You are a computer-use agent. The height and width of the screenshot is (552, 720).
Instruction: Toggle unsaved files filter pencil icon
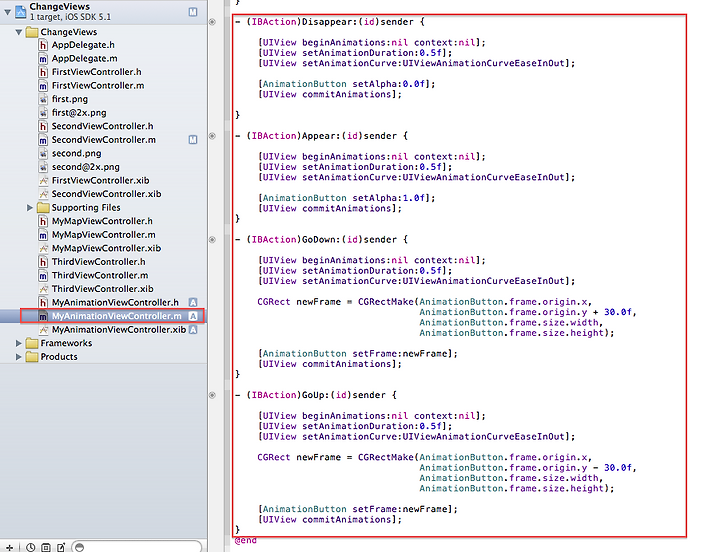tap(61, 547)
